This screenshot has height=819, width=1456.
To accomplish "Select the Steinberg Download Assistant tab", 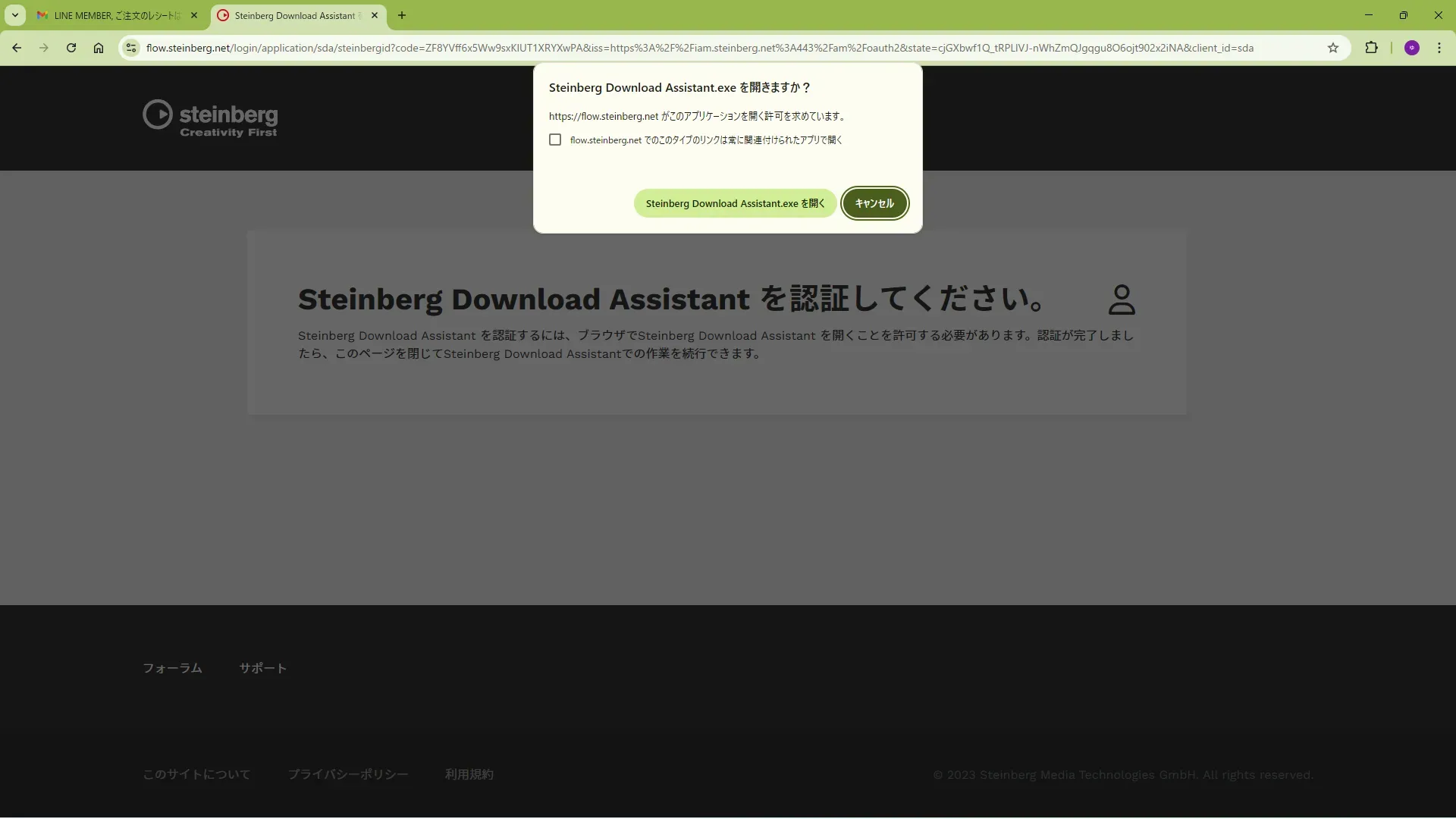I will [x=296, y=15].
